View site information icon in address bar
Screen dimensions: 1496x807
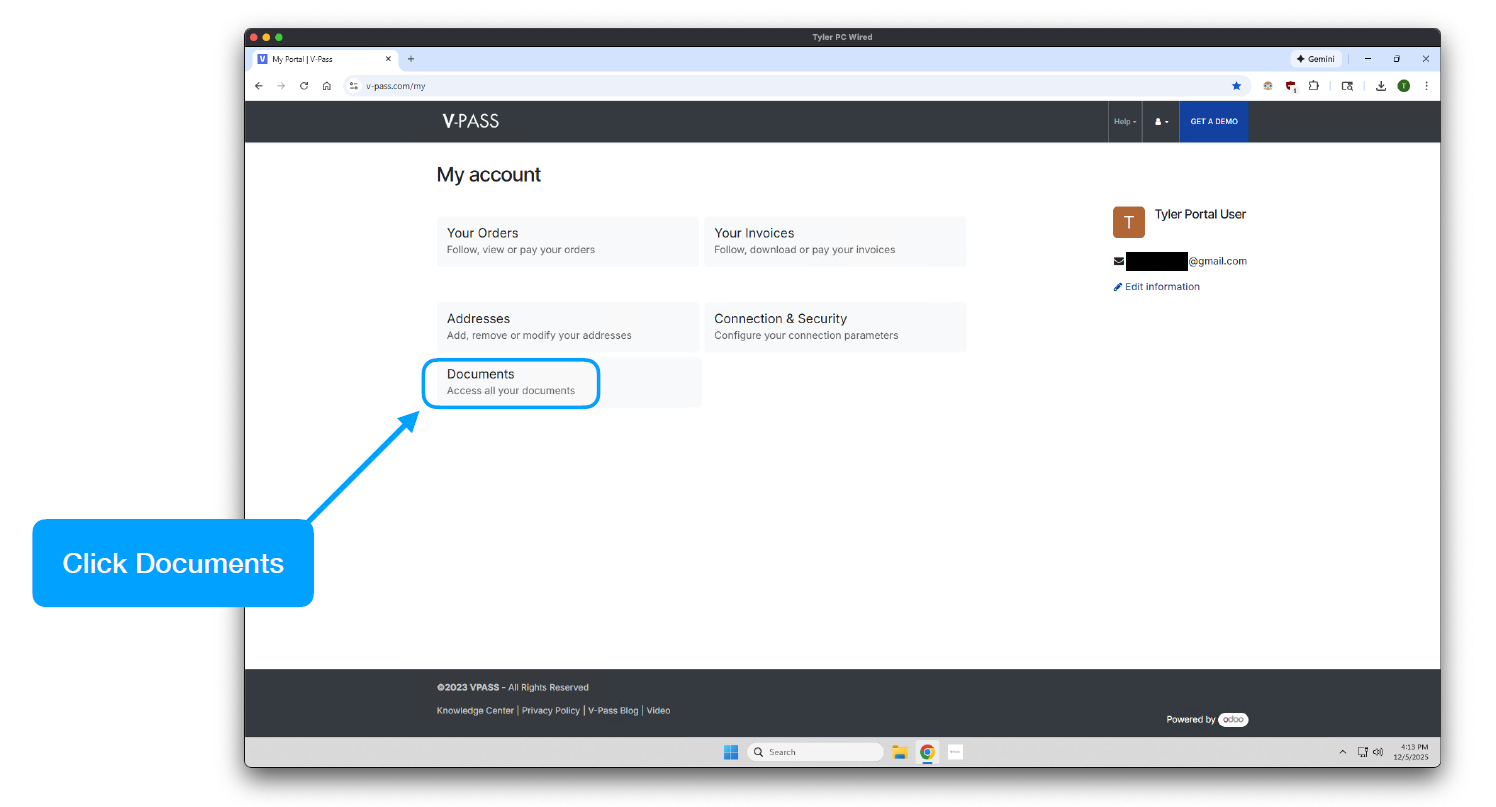(353, 86)
